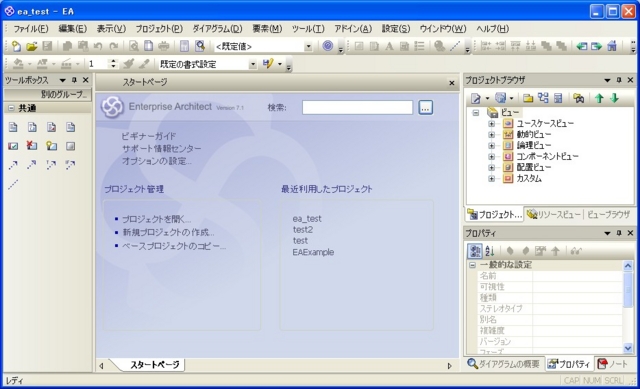
Task: Open the ビギナーガイド link
Action: coord(149,136)
